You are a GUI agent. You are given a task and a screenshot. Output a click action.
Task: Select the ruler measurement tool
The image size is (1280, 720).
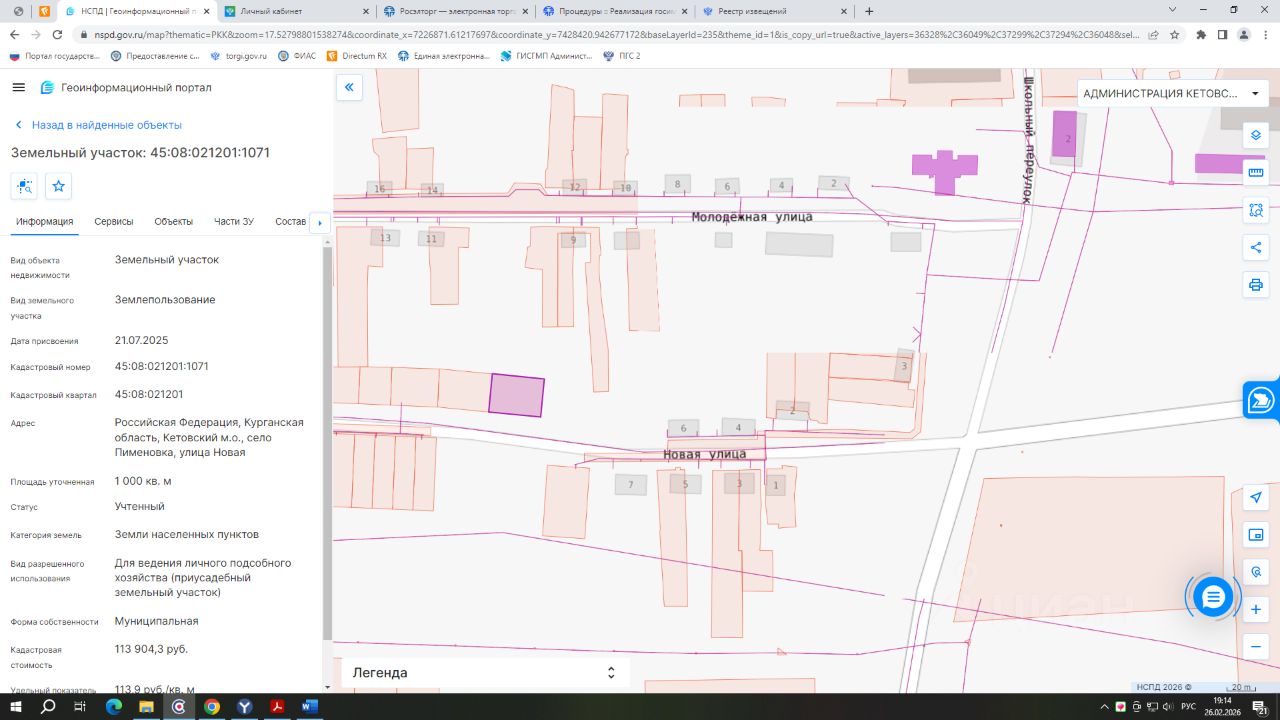[x=1256, y=172]
